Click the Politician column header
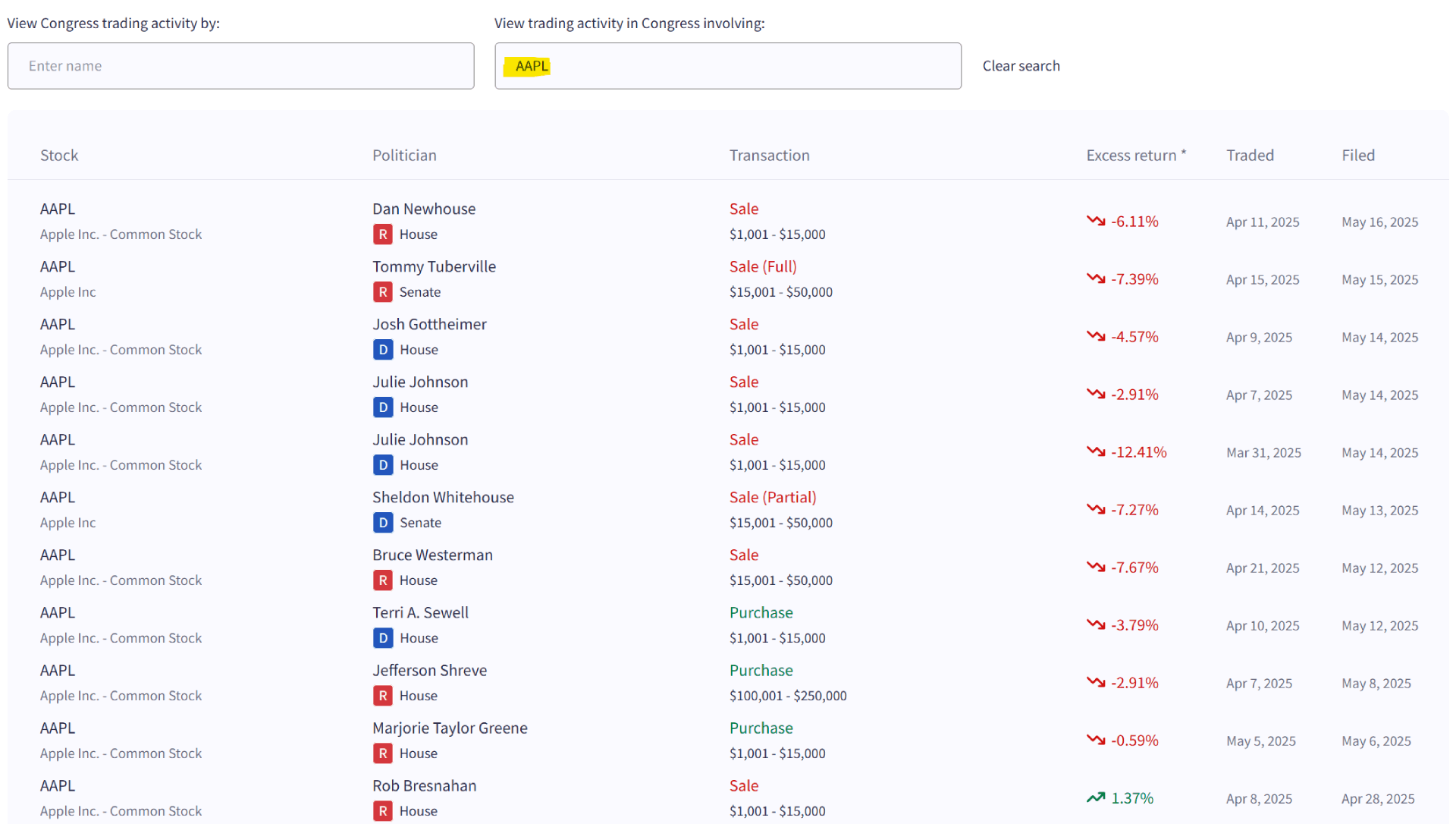 click(x=404, y=155)
